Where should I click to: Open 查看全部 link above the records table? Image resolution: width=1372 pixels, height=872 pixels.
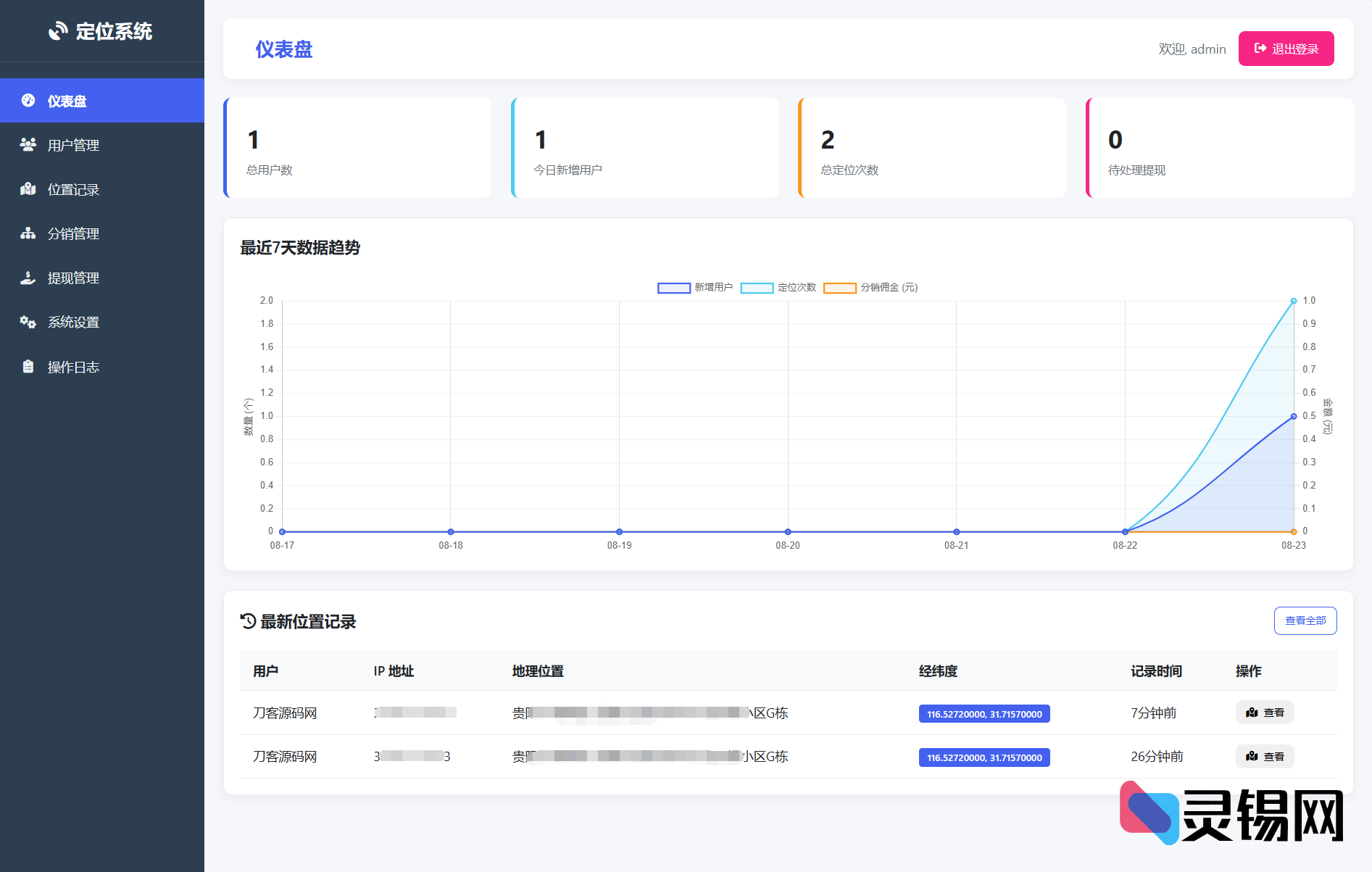click(1305, 620)
